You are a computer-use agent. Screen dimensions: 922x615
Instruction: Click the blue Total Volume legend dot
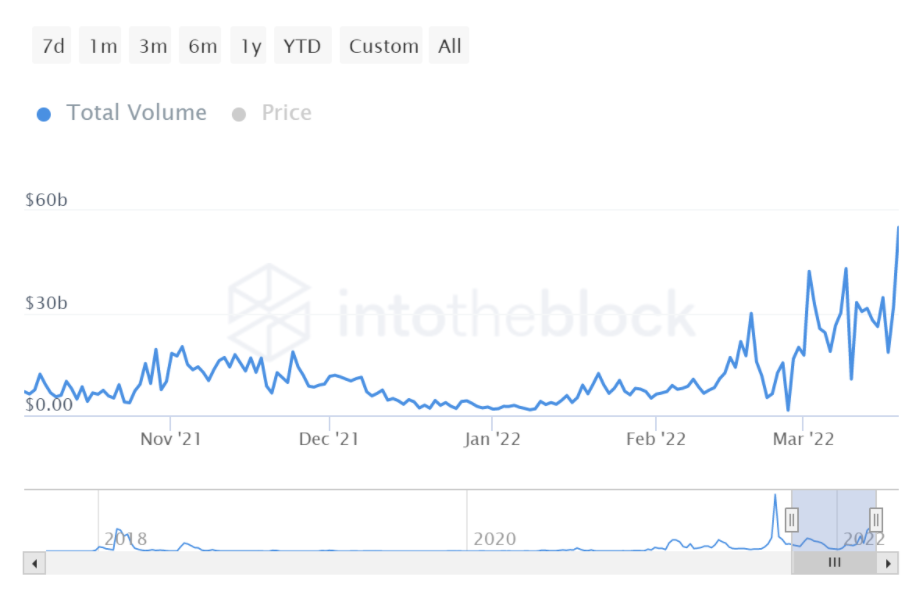tap(44, 114)
